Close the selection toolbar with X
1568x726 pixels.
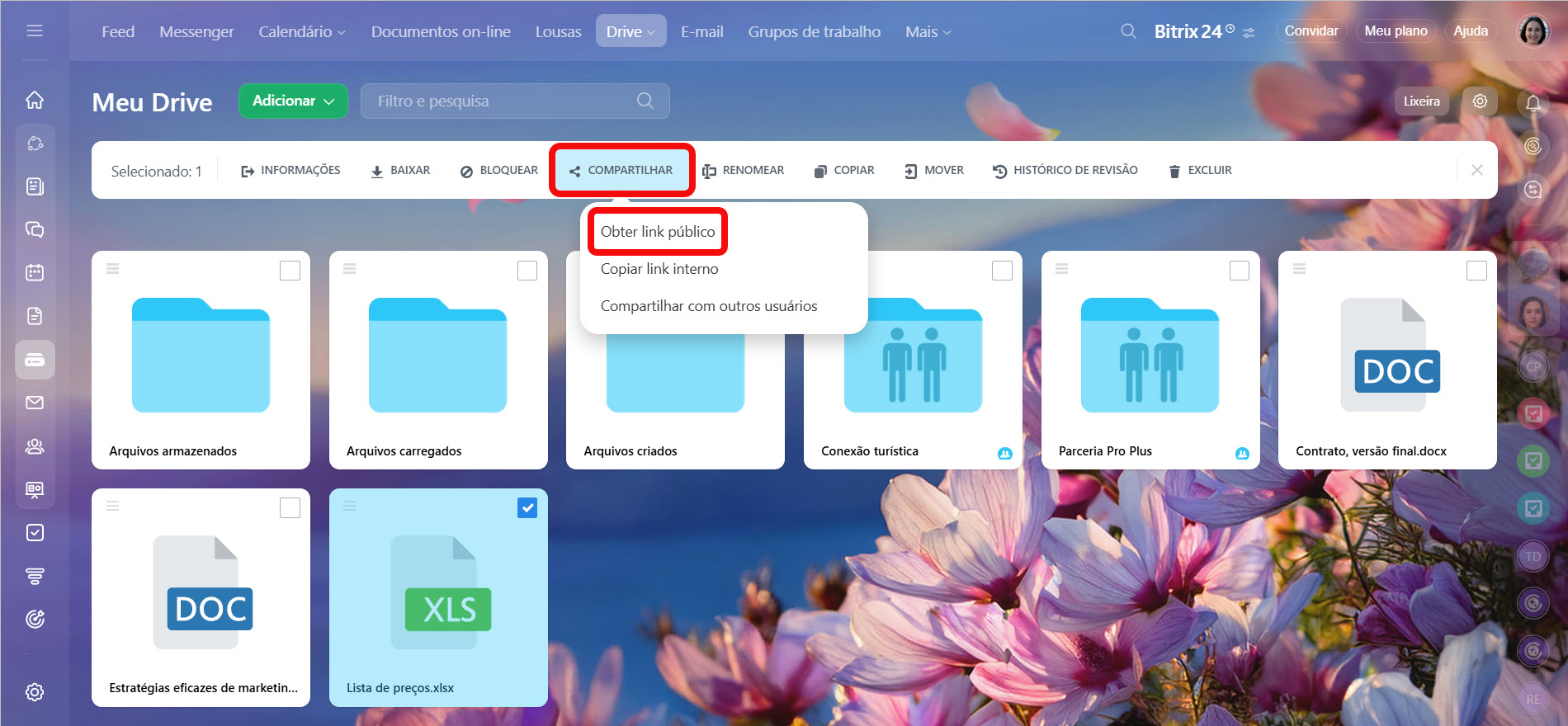point(1477,170)
